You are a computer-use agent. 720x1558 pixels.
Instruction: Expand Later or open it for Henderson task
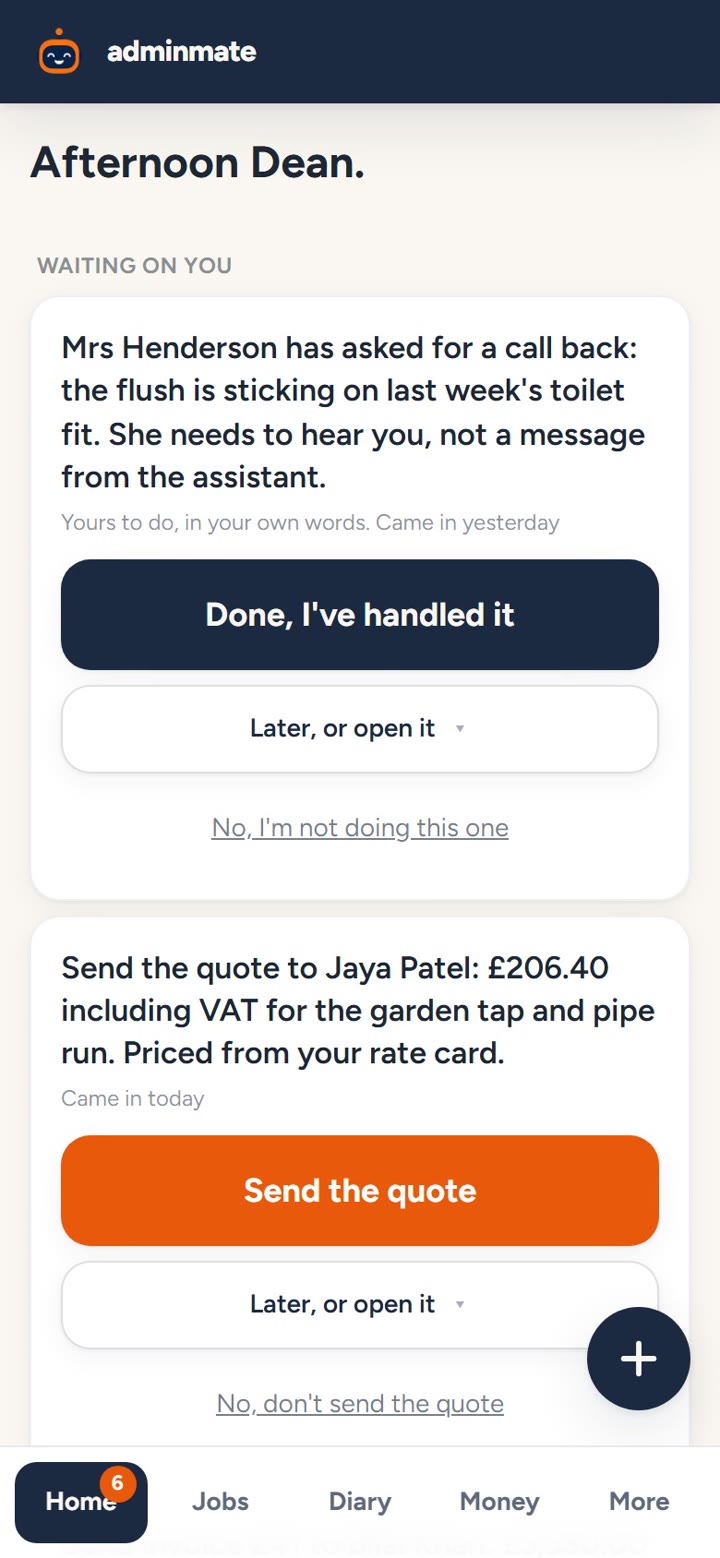click(360, 729)
